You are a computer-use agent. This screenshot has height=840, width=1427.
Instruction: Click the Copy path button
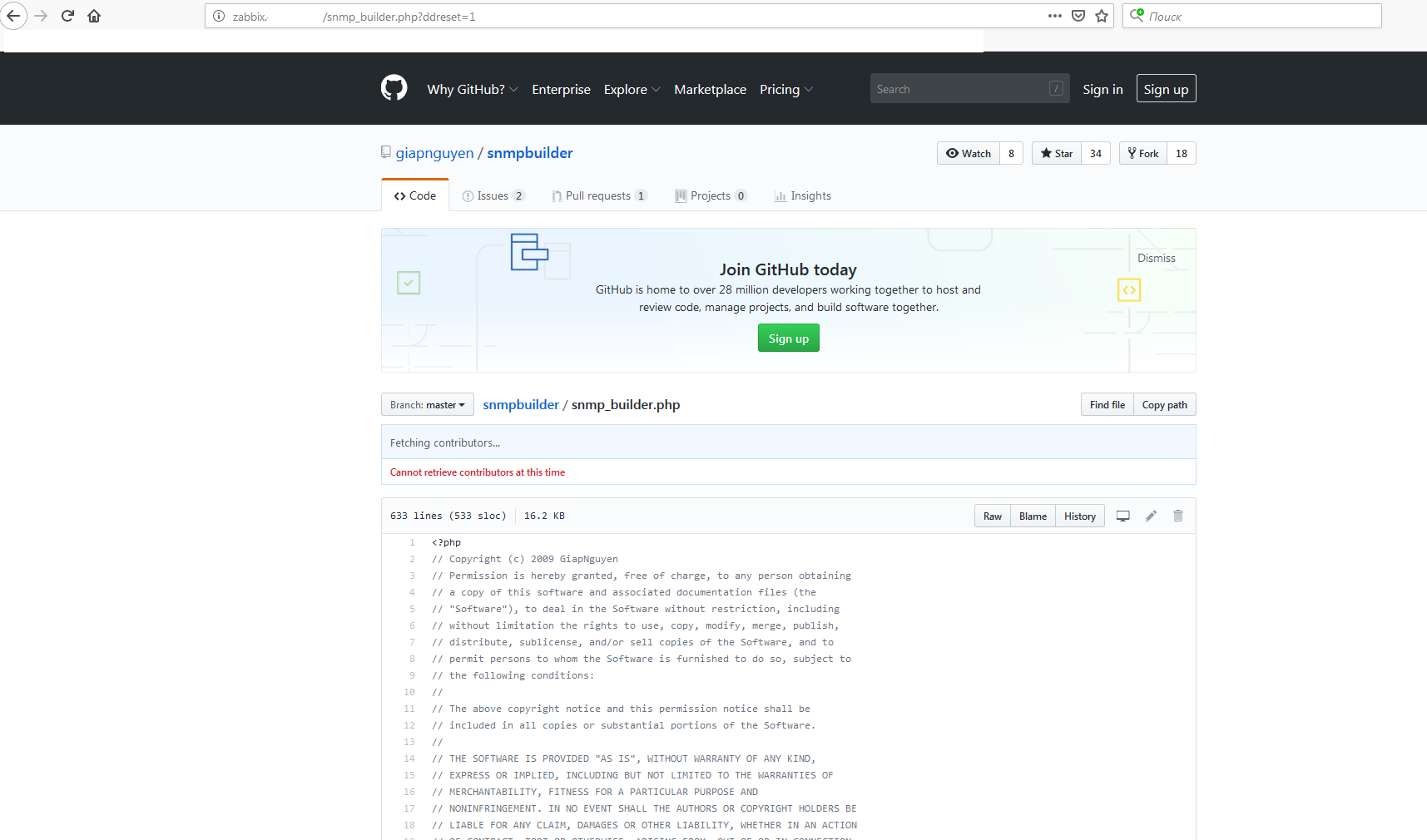1165,404
